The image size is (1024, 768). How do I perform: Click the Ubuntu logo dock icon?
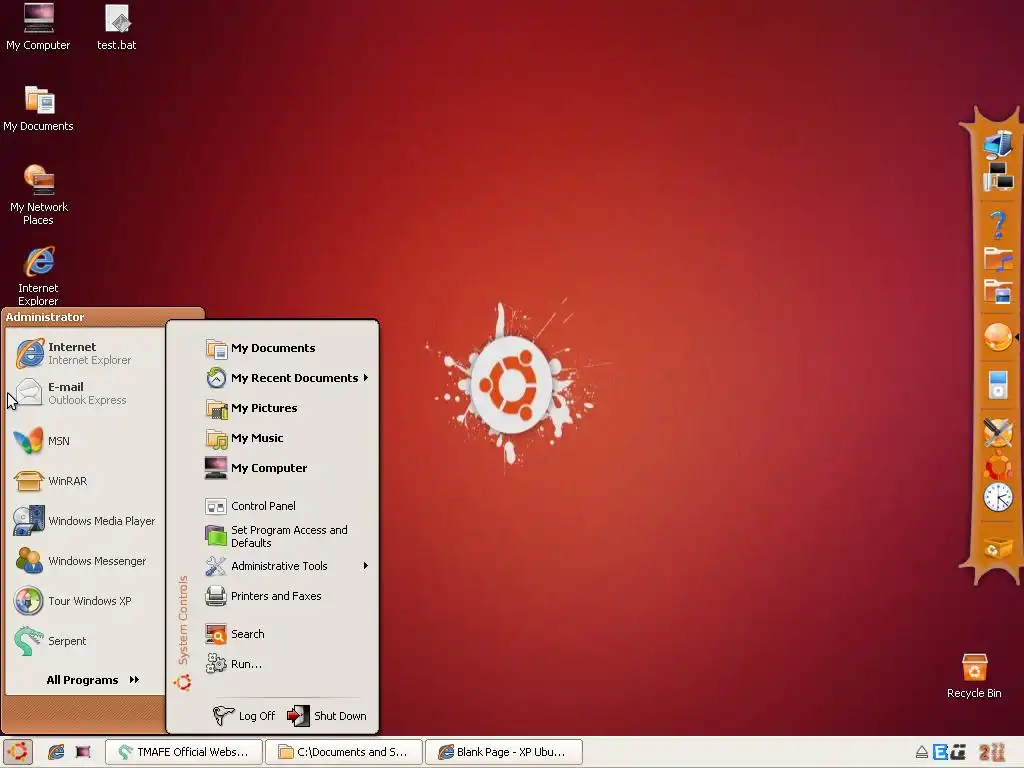click(998, 466)
